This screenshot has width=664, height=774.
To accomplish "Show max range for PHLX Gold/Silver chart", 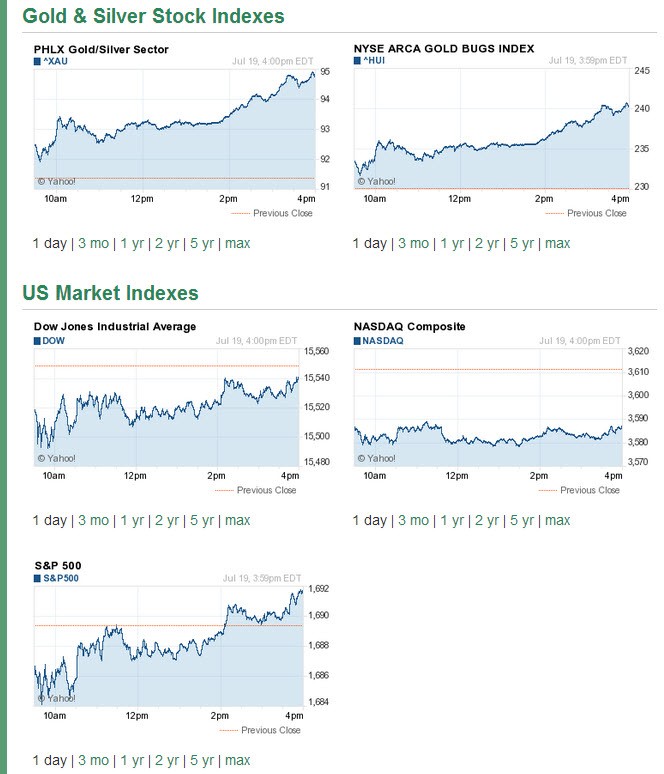I will tap(237, 243).
